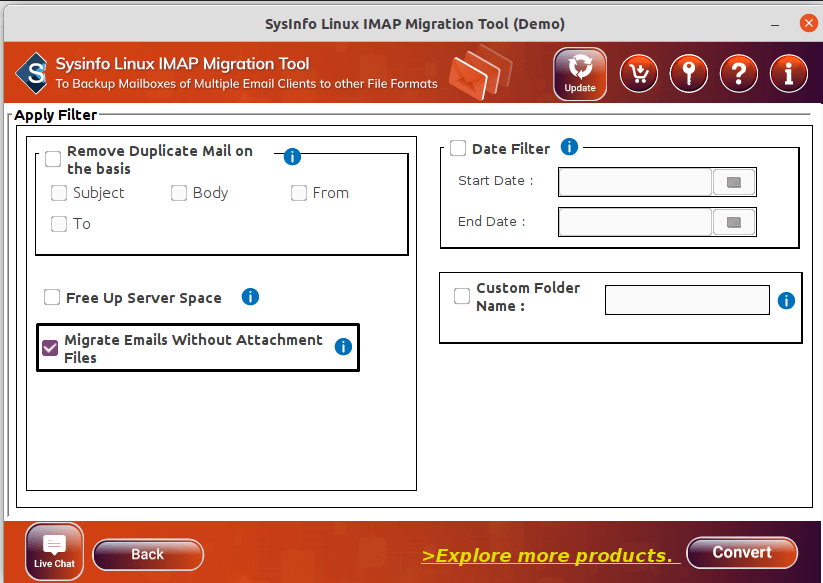Check the To option
Screen dimensions: 823x583
[x=59, y=224]
